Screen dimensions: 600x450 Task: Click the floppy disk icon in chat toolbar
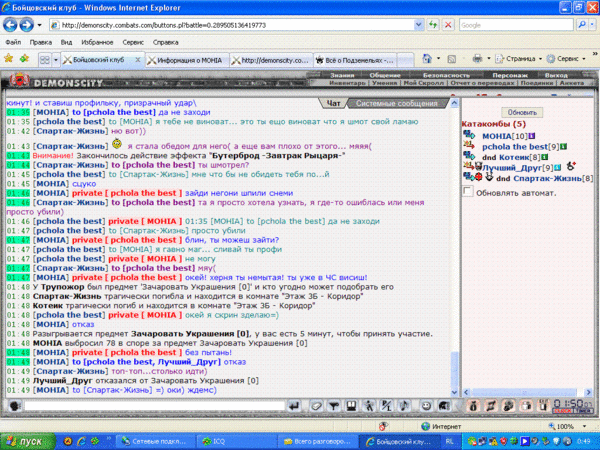coord(351,406)
